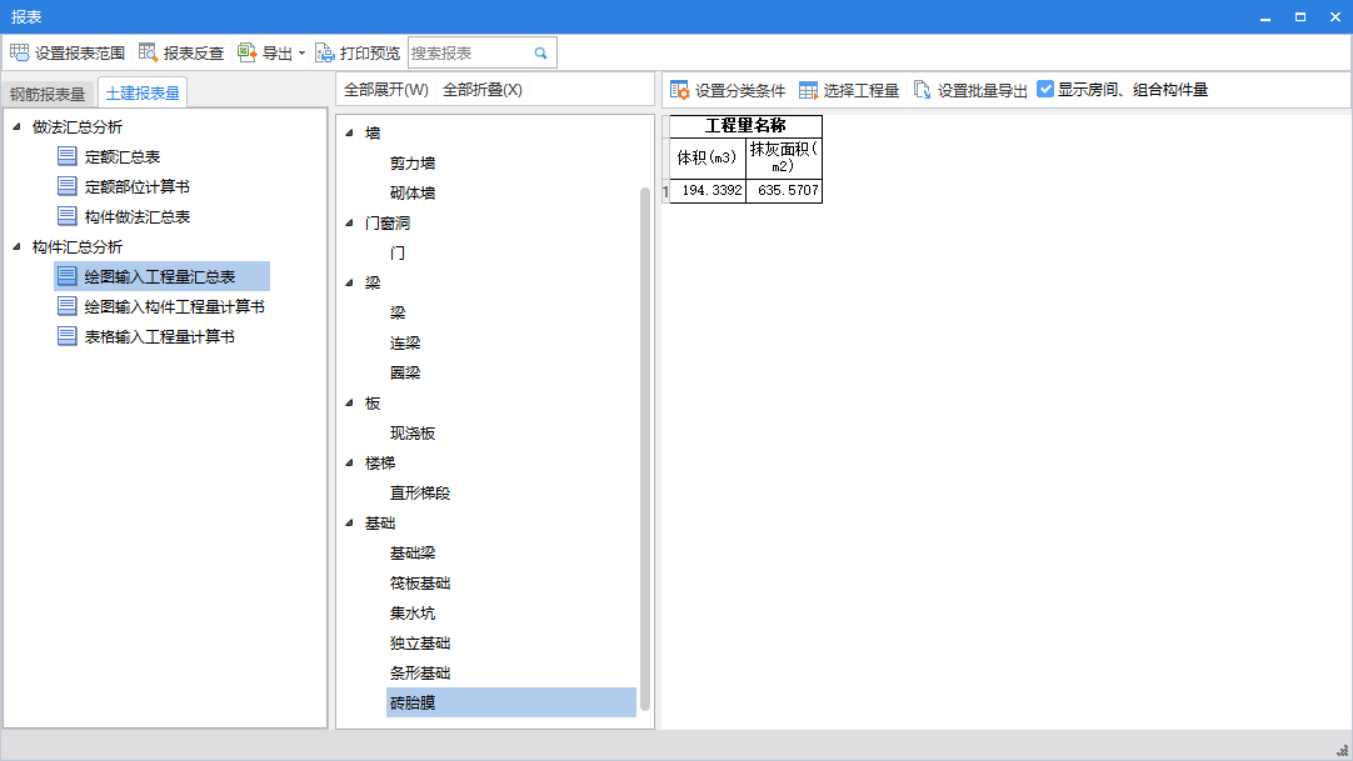Minimize the 报表 window
Screen dimensions: 1353x761
(x=1265, y=18)
